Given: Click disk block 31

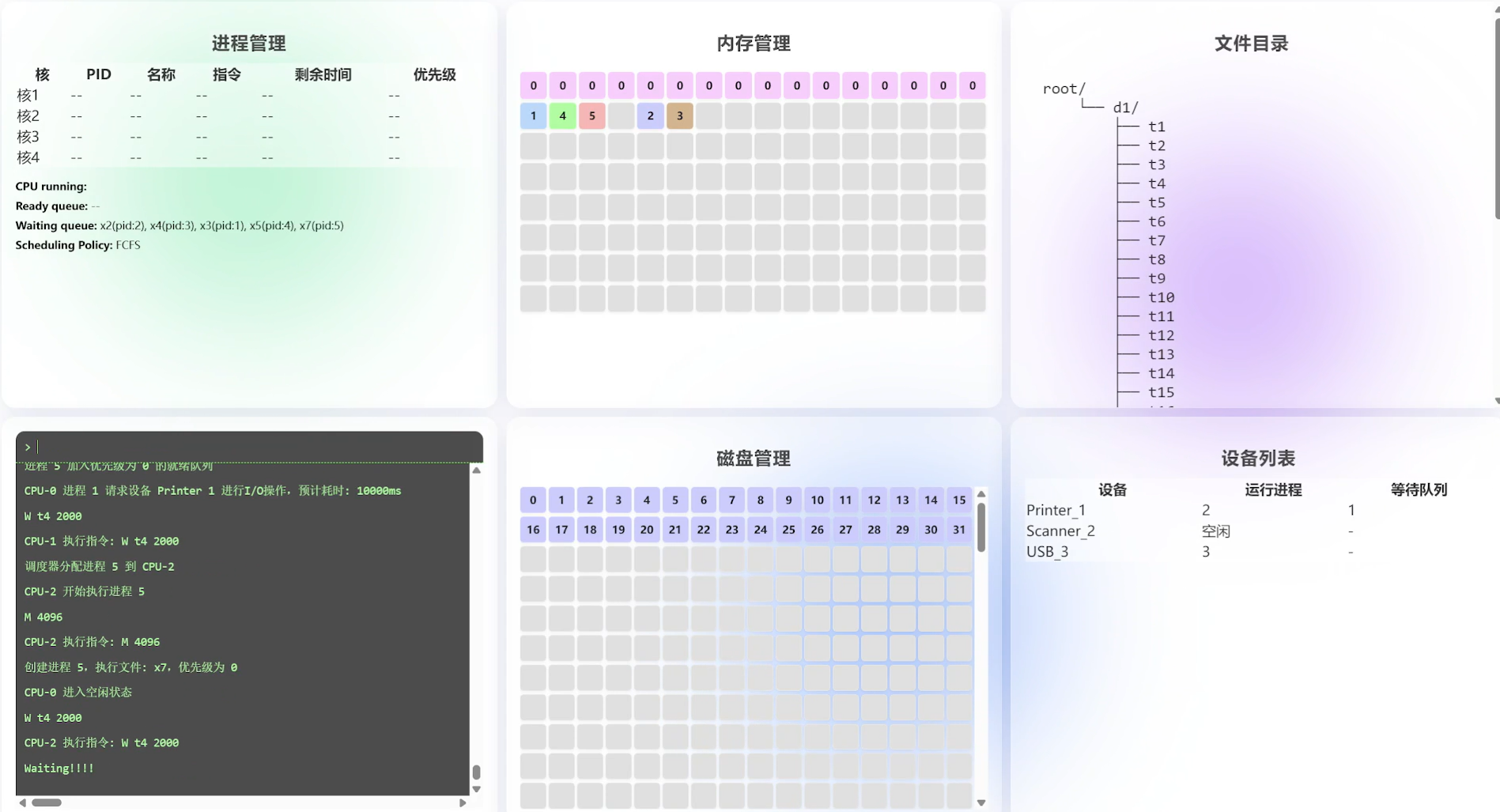Looking at the screenshot, I should click(x=958, y=530).
